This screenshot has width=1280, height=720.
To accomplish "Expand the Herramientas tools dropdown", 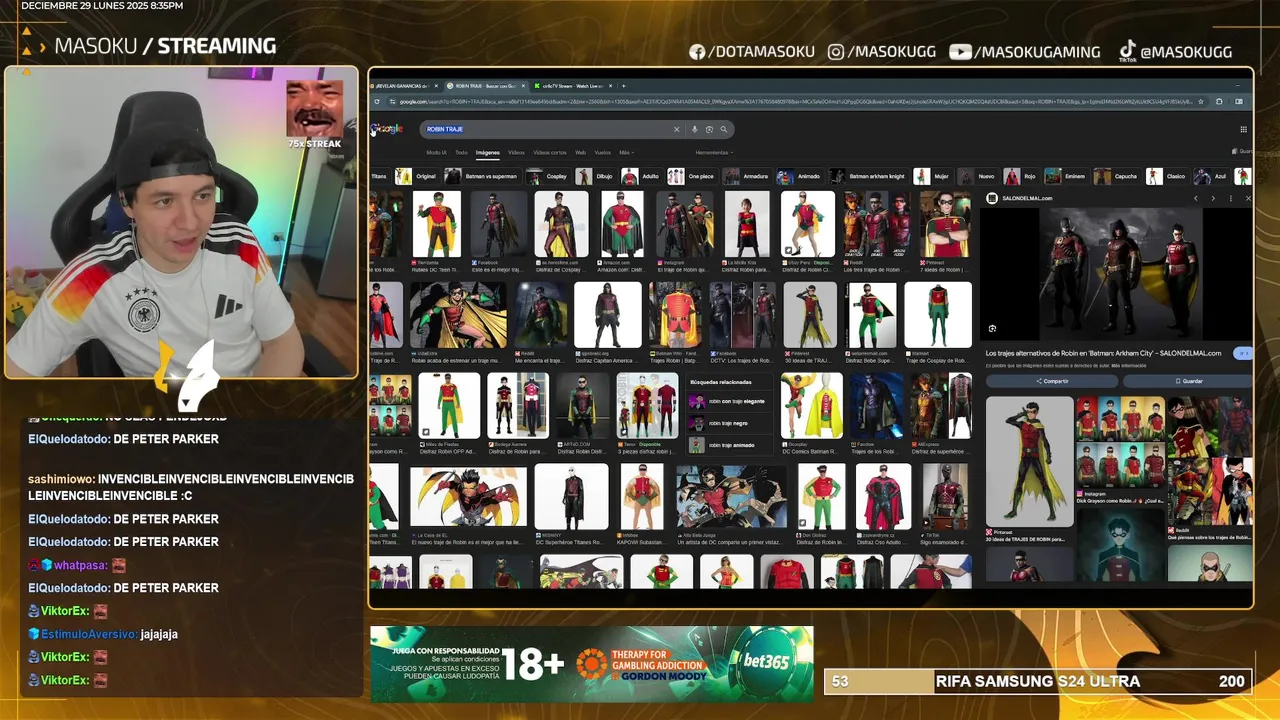I will pos(714,152).
